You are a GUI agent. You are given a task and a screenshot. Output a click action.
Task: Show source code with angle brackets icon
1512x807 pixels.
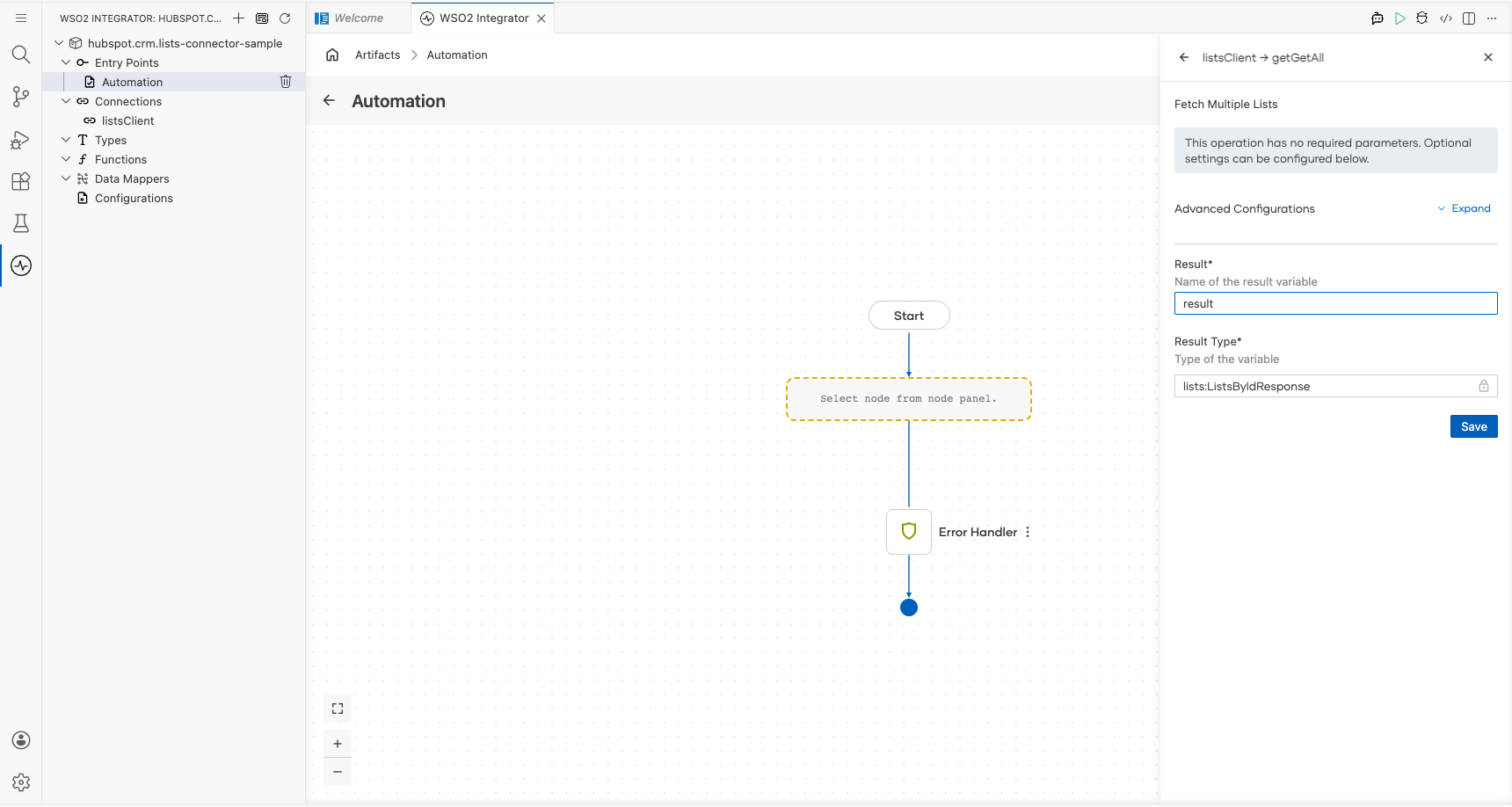pos(1446,18)
